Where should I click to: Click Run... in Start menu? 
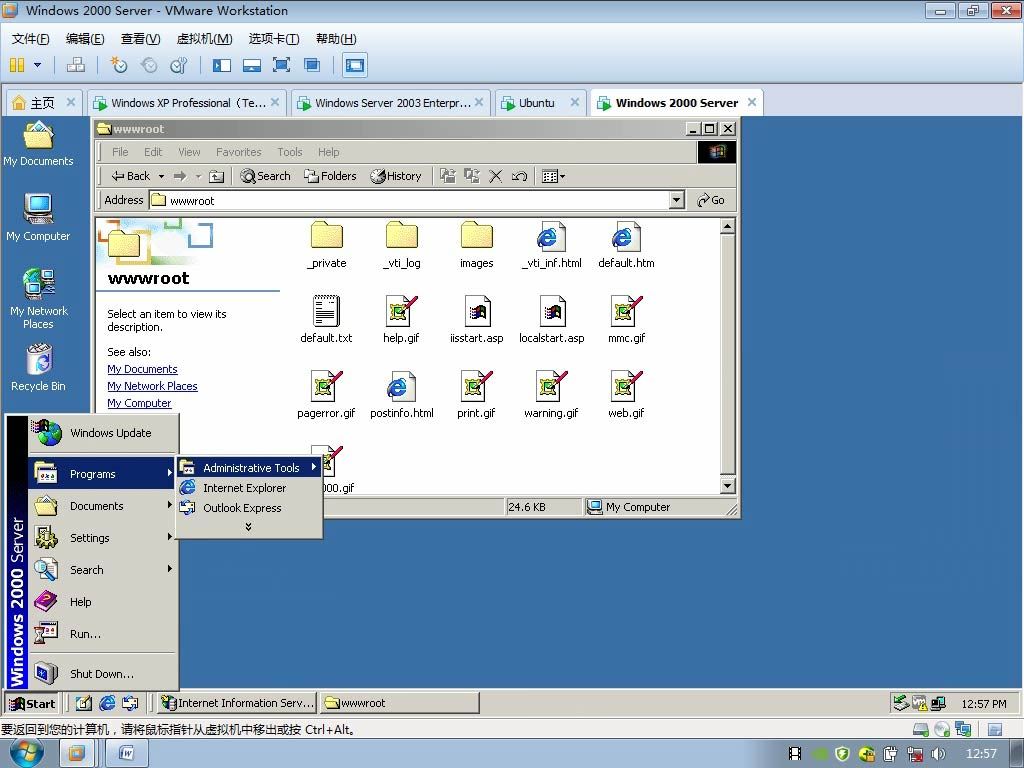pyautogui.click(x=103, y=633)
